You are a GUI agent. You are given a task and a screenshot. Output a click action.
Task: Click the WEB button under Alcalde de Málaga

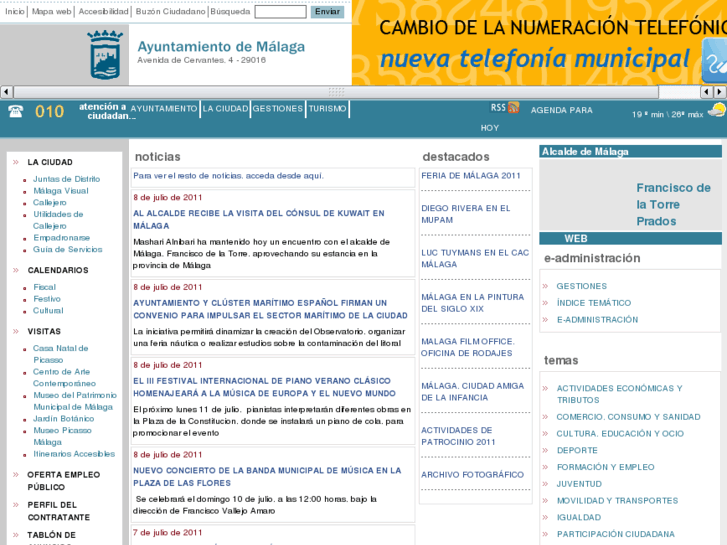(x=576, y=238)
